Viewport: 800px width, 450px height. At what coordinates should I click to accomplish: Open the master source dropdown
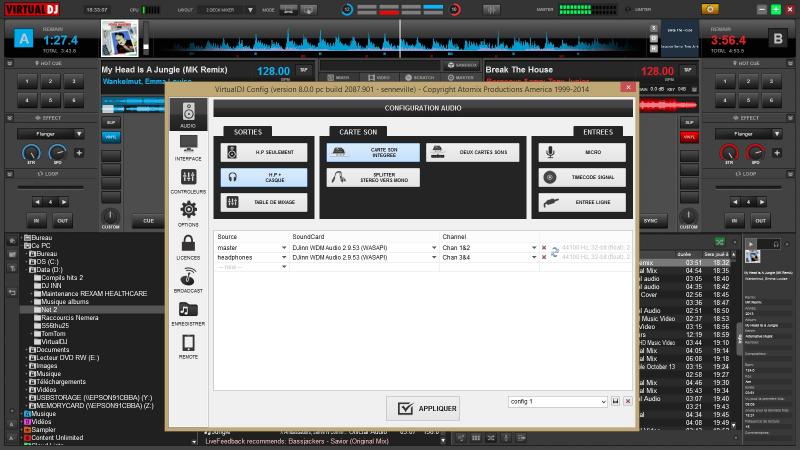point(251,247)
